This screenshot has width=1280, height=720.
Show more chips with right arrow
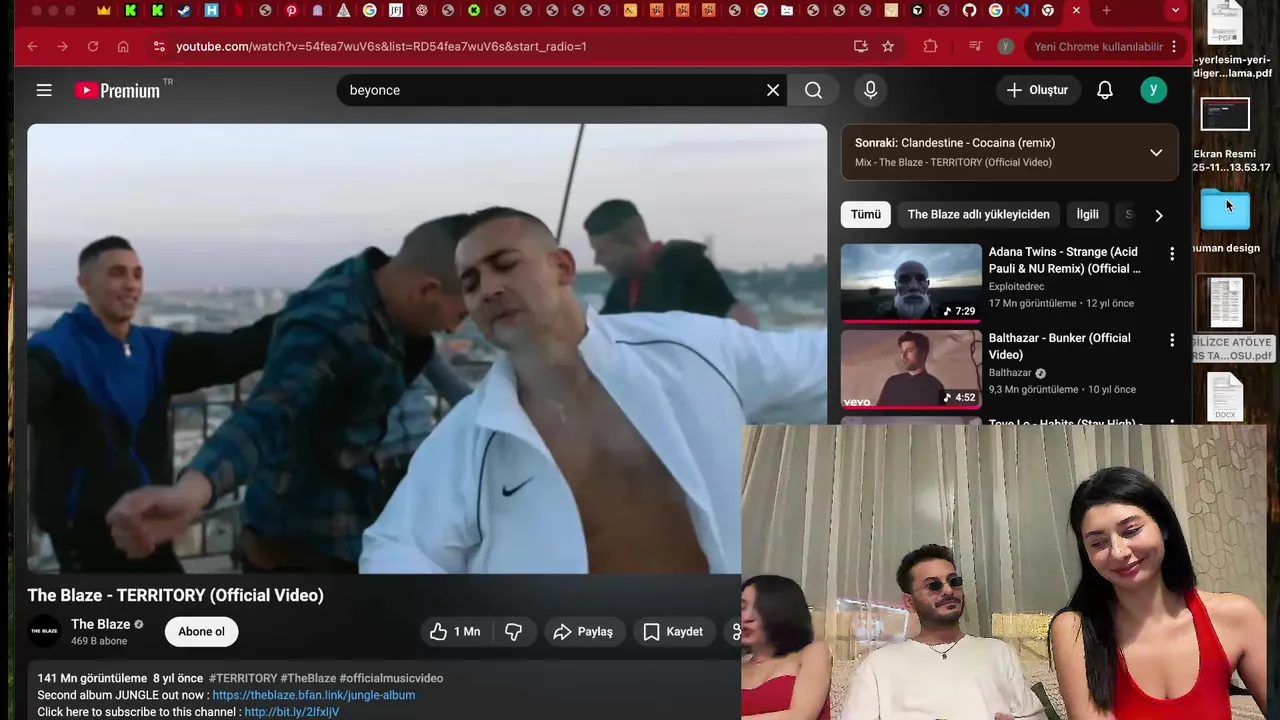click(1159, 215)
